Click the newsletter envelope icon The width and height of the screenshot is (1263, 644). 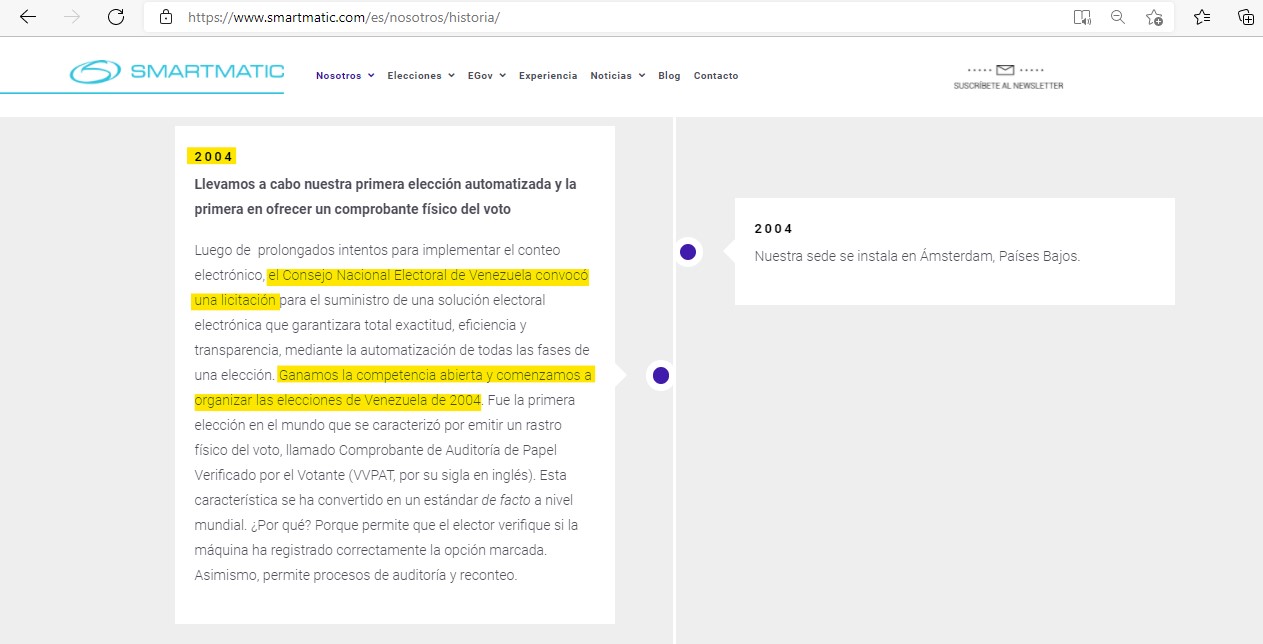[x=1005, y=70]
